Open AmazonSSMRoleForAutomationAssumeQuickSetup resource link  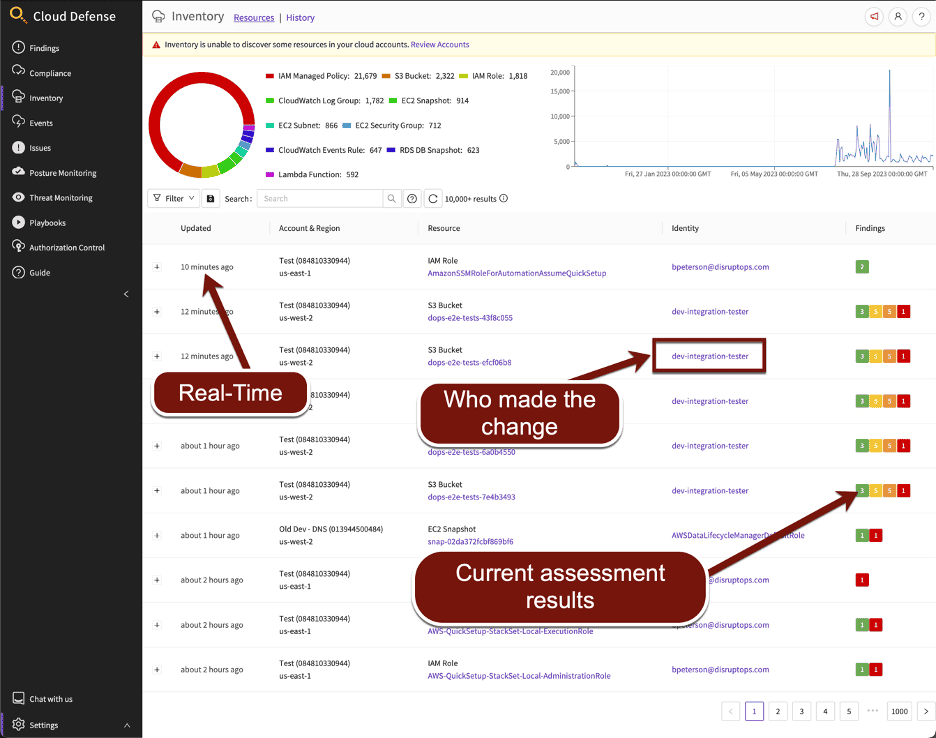tap(517, 273)
